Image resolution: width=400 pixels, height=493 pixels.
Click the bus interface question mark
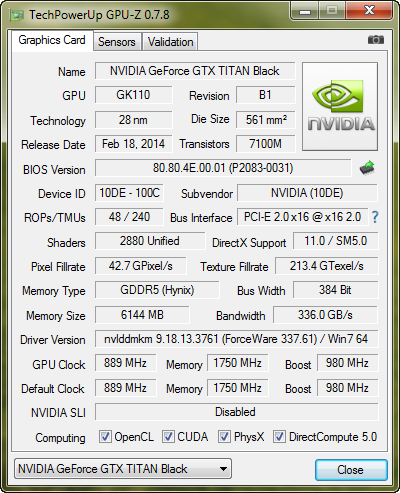point(375,217)
